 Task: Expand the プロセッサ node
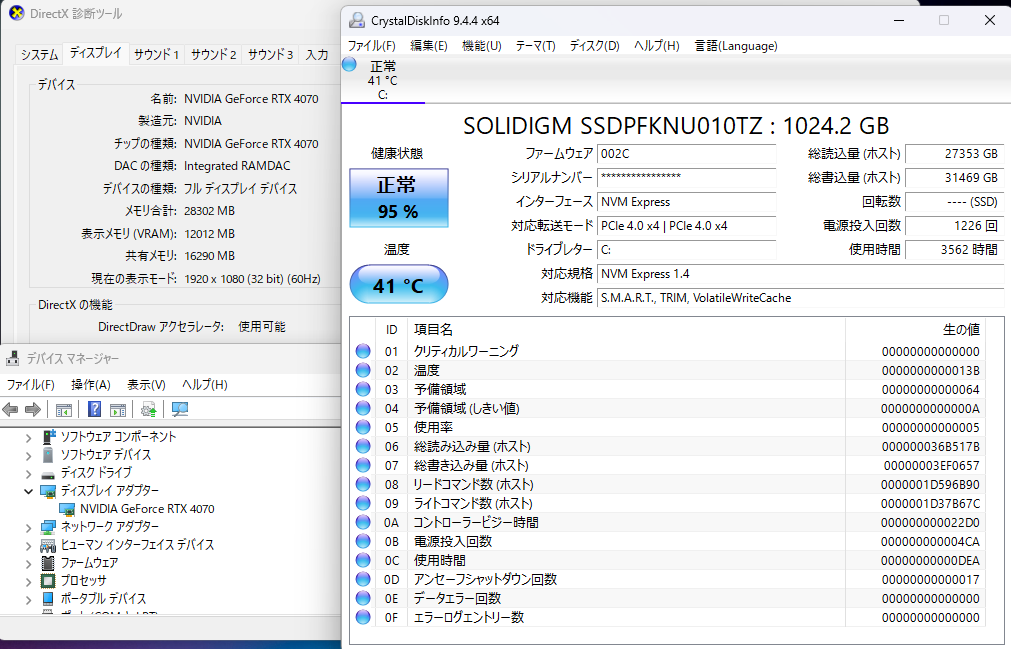pos(28,582)
